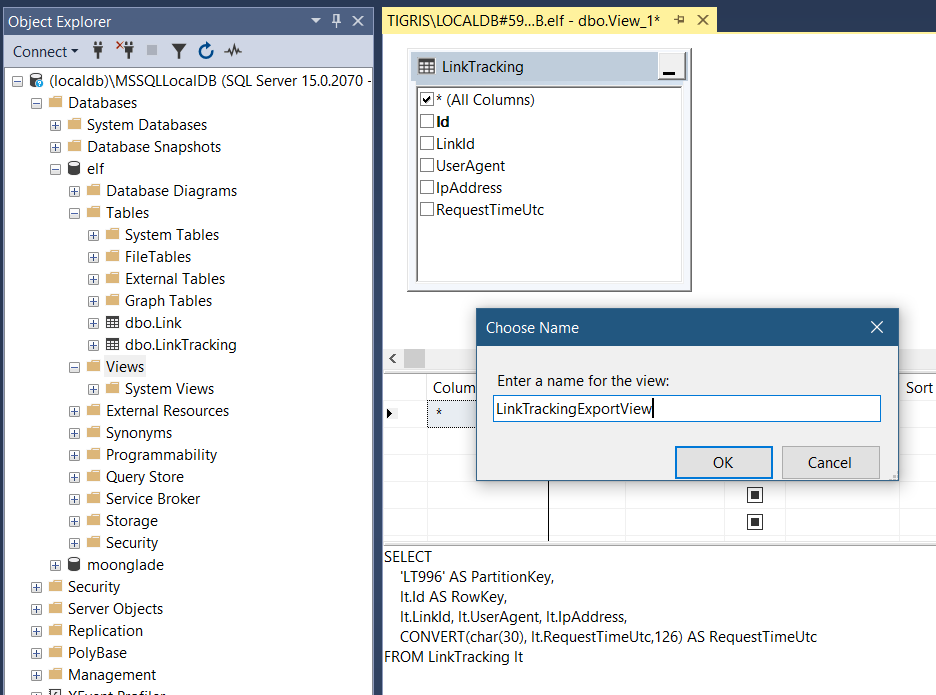Collapse the Tables folder node
The height and width of the screenshot is (695, 936).
click(75, 213)
